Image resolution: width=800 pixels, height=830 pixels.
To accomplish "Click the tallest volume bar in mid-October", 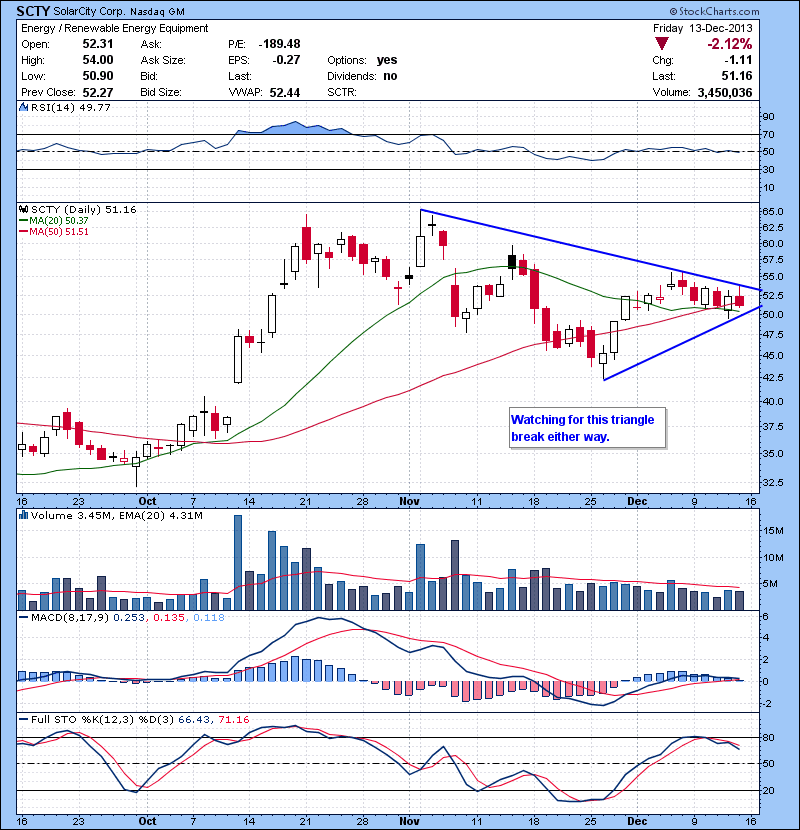I will 238,562.
